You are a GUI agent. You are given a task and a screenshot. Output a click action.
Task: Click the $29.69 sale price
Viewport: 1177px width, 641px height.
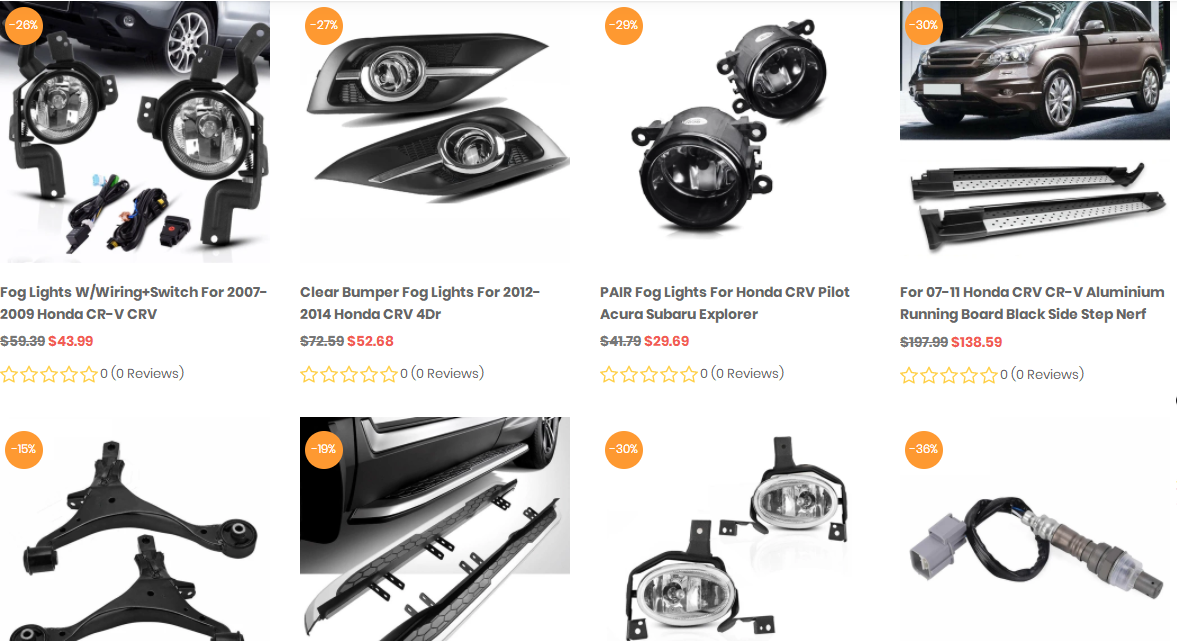tap(667, 341)
